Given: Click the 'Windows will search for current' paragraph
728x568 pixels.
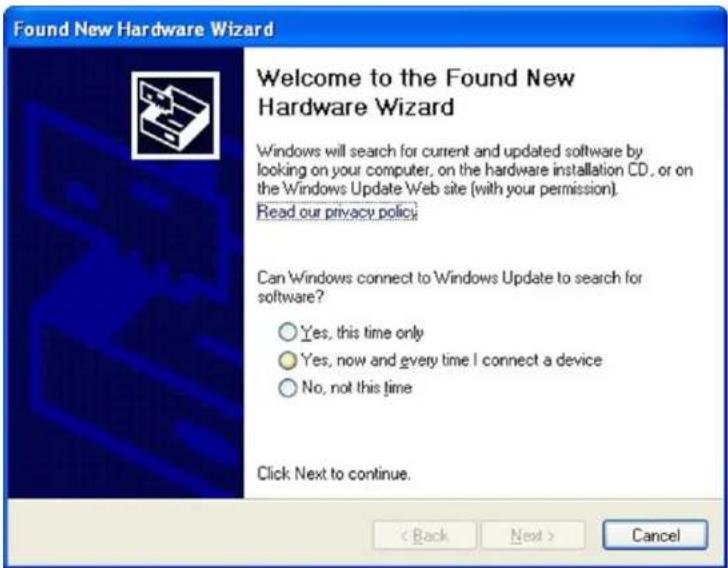Looking at the screenshot, I should click(475, 170).
